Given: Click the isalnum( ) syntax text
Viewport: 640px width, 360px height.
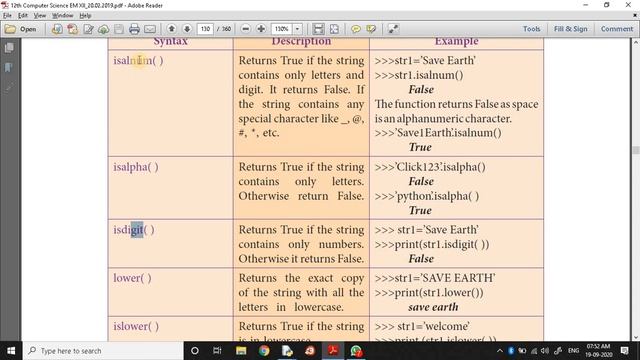Looking at the screenshot, I should click(x=138, y=60).
